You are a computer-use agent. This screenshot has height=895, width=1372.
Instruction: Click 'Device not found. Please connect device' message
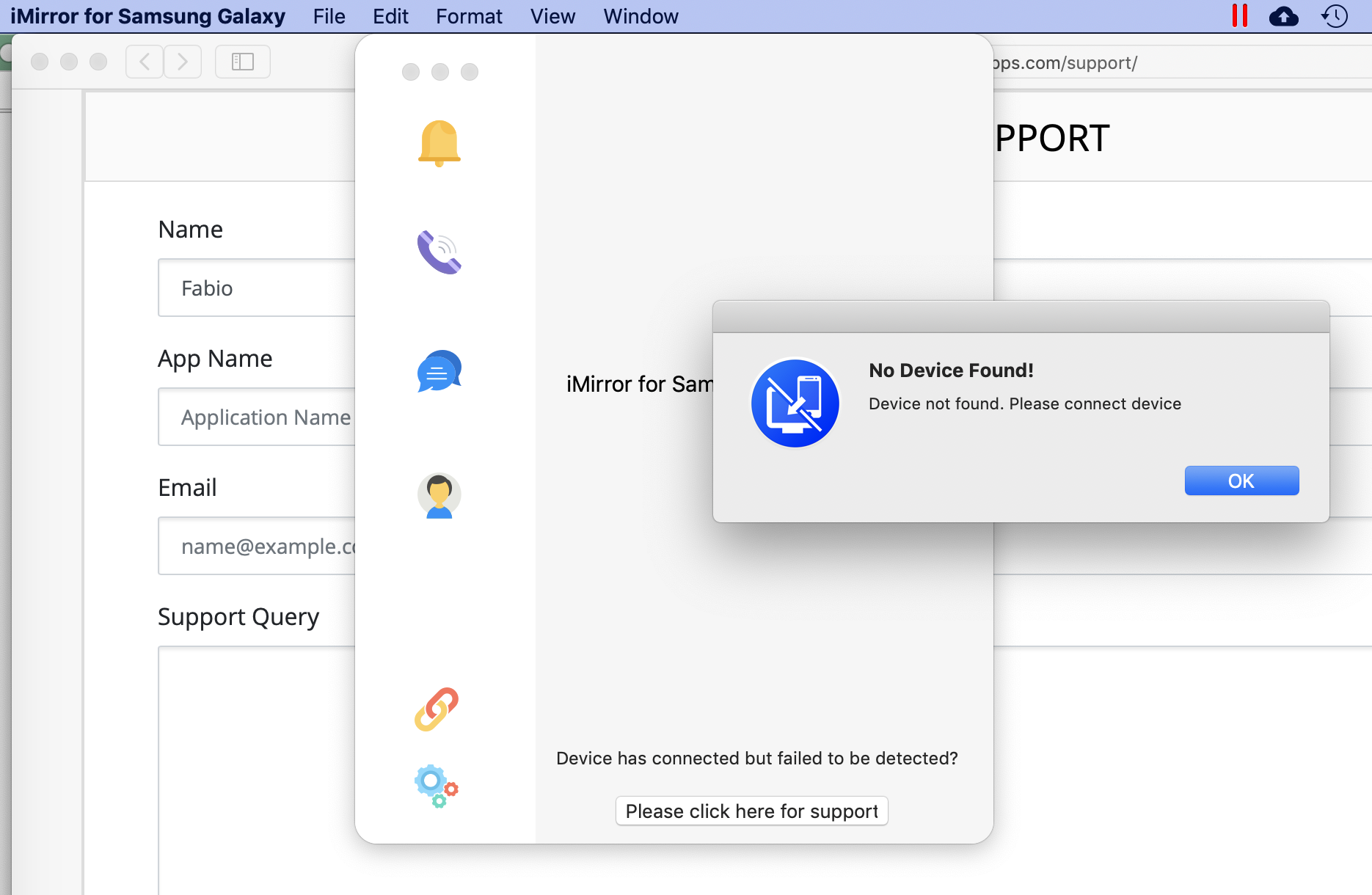[1025, 403]
